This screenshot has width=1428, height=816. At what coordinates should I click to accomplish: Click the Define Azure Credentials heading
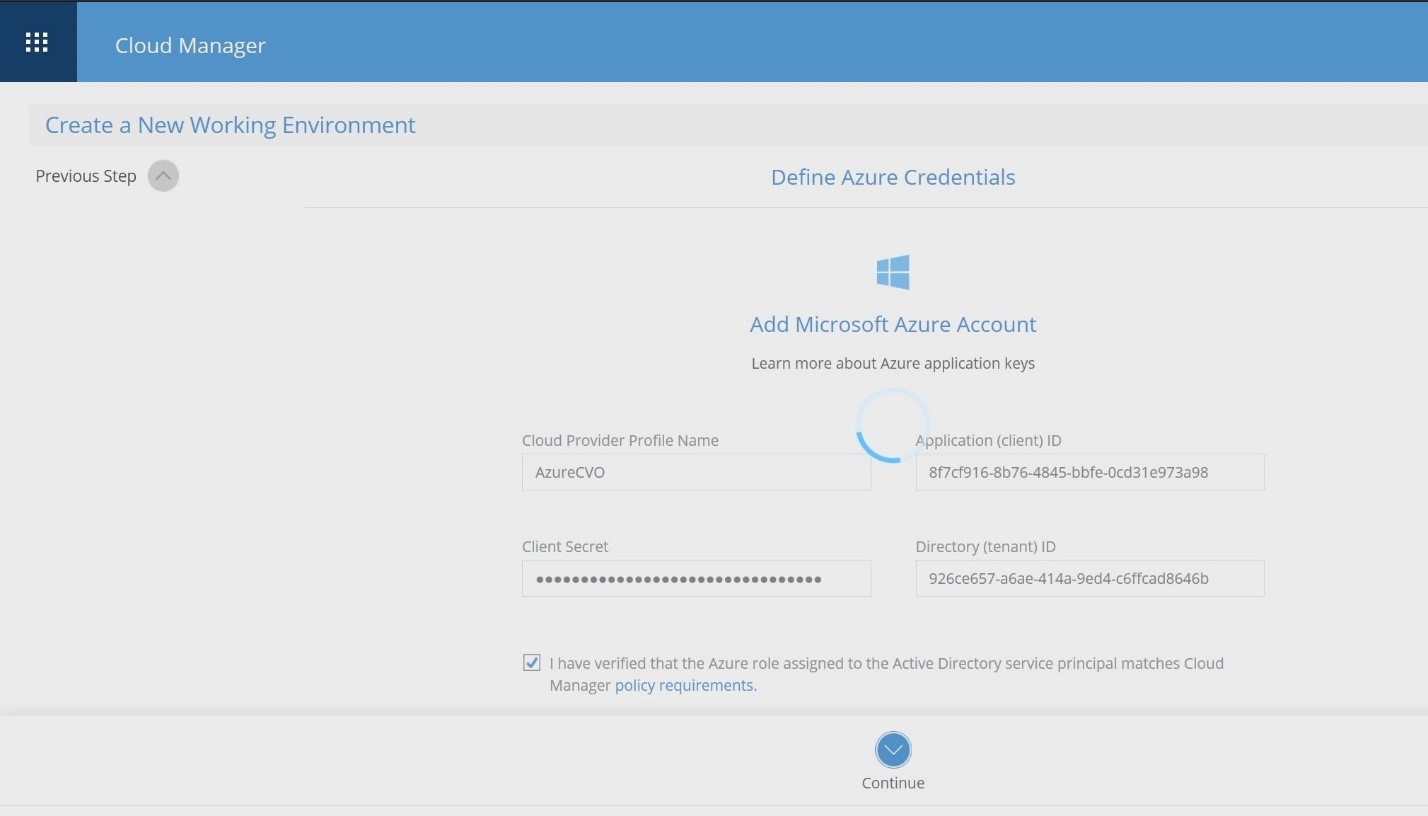pos(893,177)
